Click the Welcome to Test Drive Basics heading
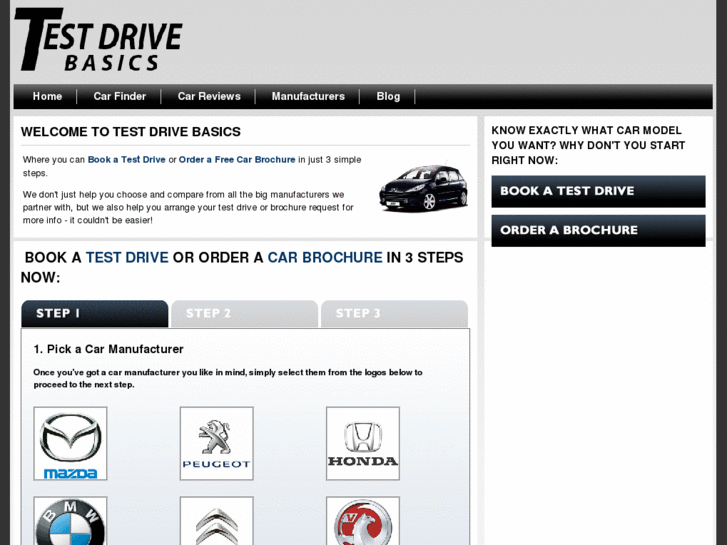The width and height of the screenshot is (727, 545). pos(131,132)
